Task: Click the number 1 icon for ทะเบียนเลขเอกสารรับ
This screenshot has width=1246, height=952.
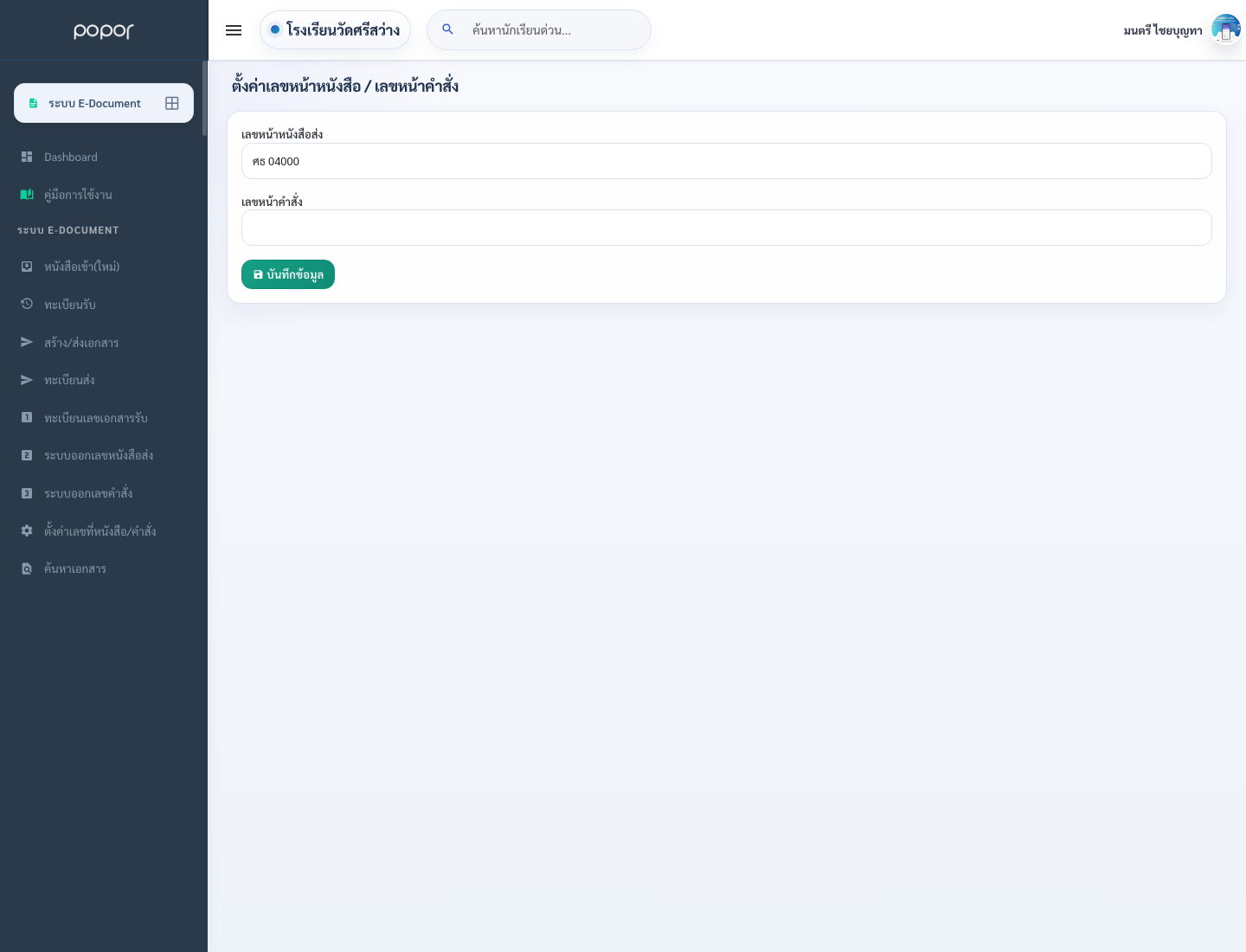Action: click(x=27, y=417)
